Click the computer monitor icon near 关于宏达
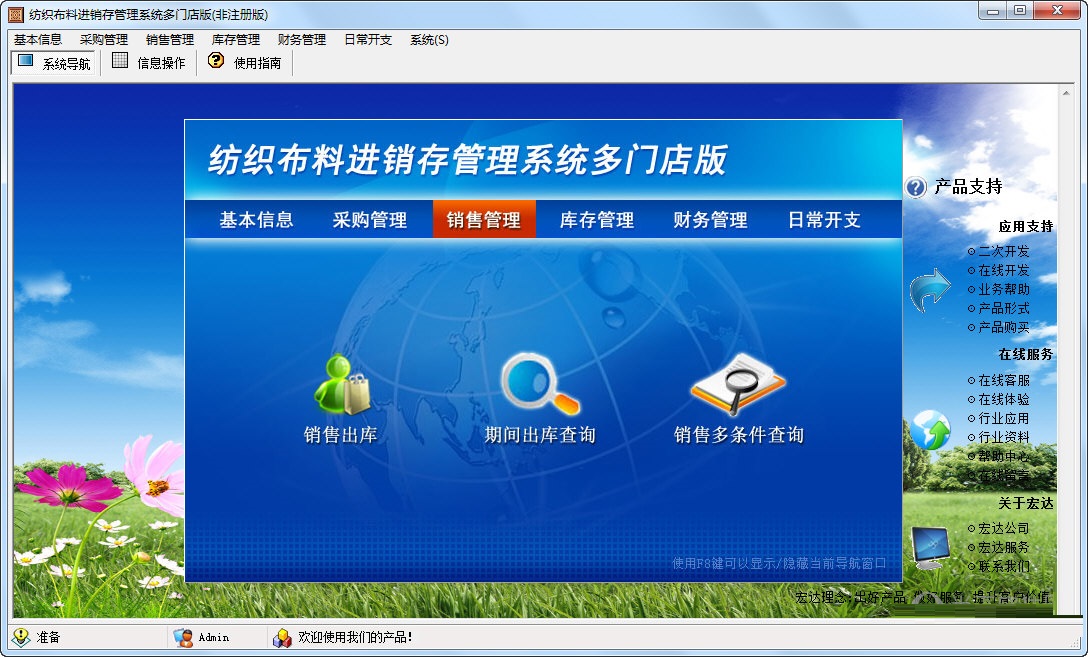The width and height of the screenshot is (1088, 657). pyautogui.click(x=930, y=547)
